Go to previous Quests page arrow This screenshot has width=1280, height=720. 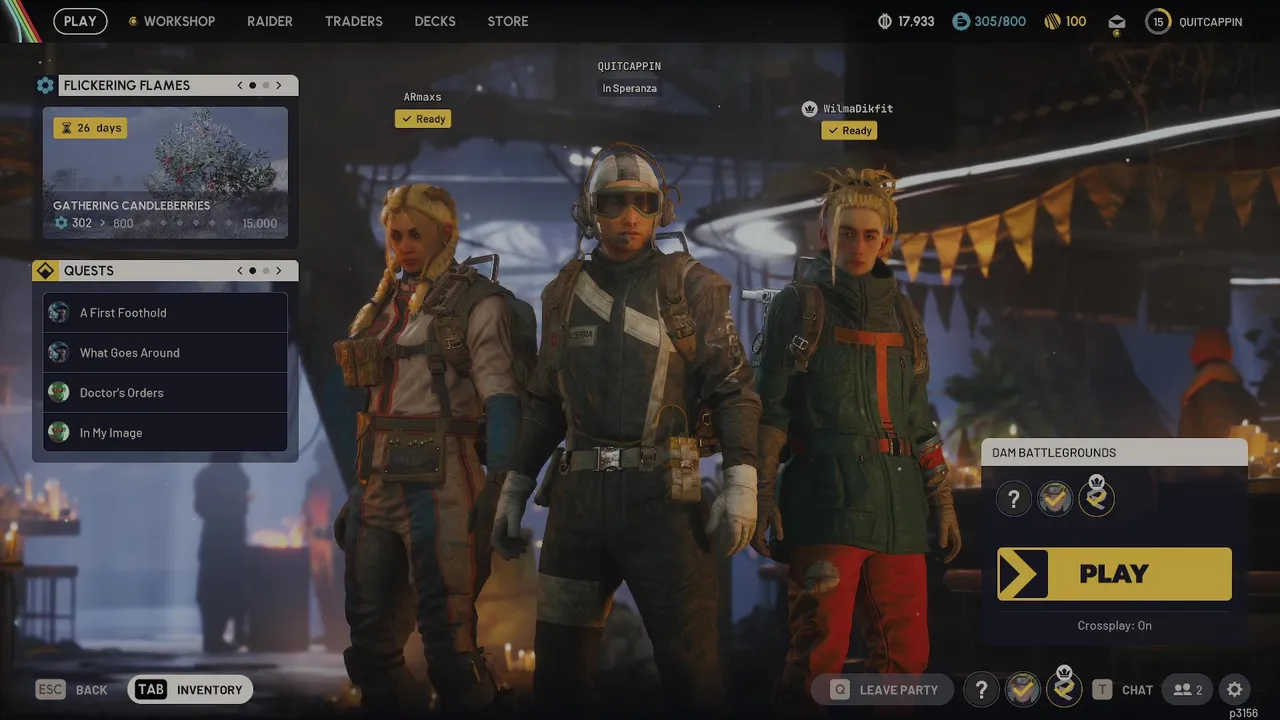point(240,271)
